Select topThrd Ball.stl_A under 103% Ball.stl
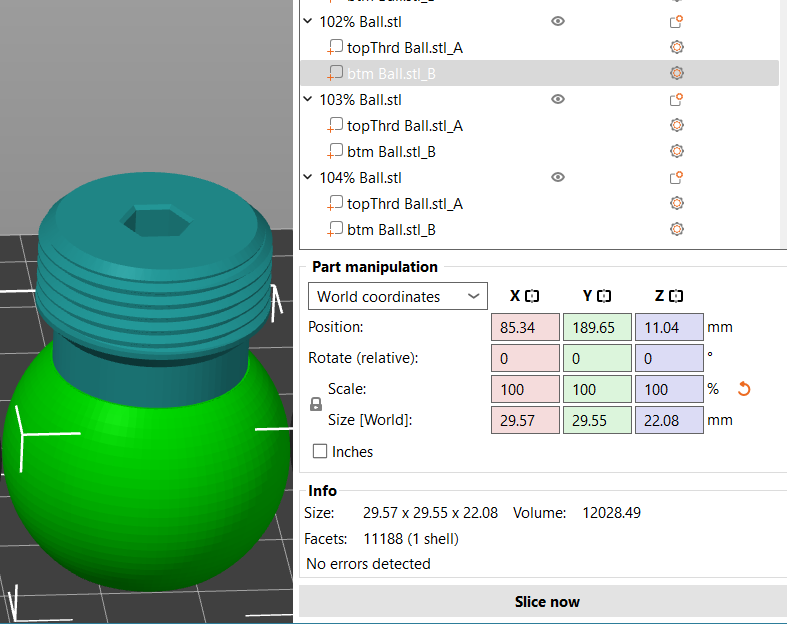The image size is (787, 624). [x=540, y=126]
